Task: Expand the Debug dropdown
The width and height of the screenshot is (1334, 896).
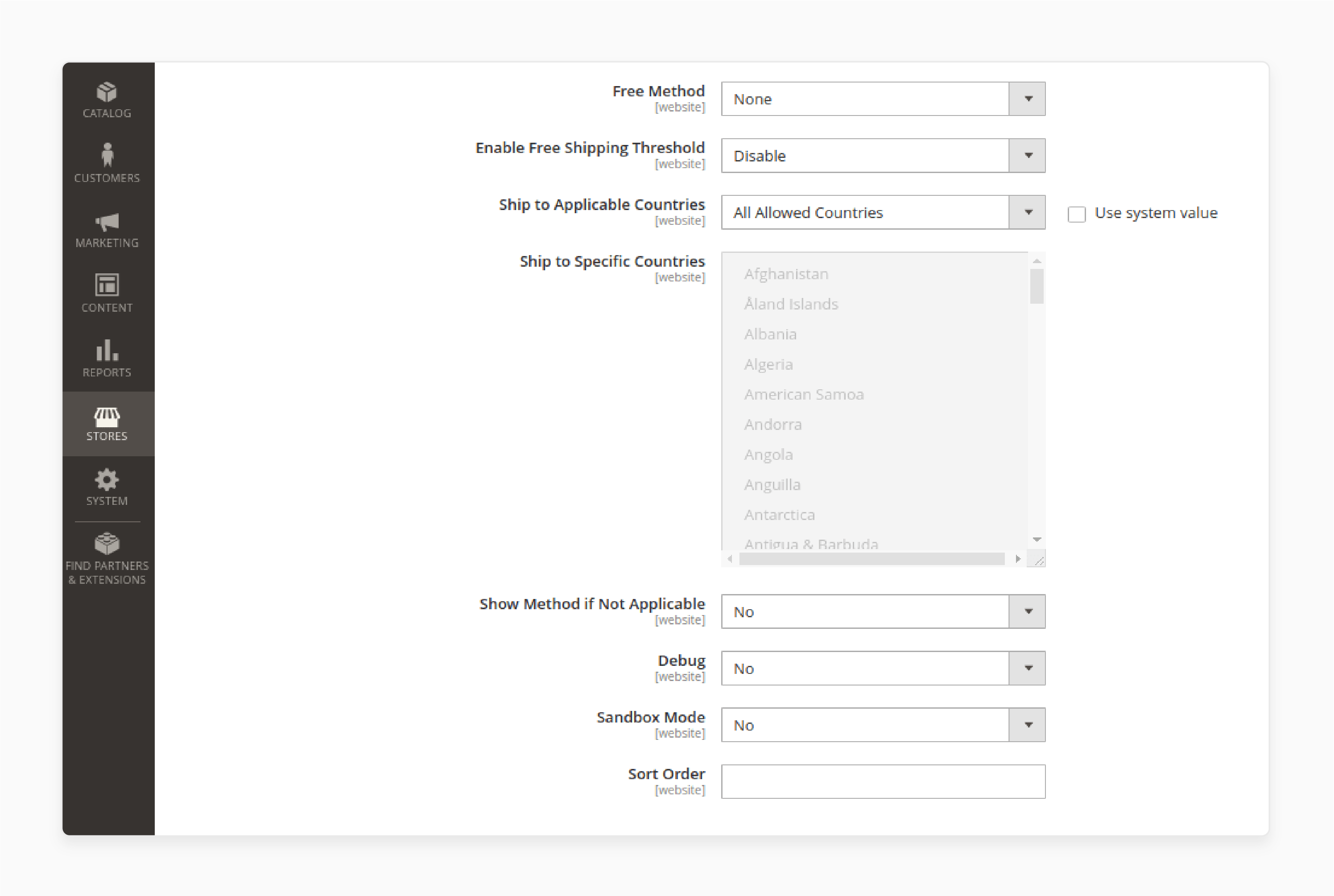Action: (x=883, y=668)
